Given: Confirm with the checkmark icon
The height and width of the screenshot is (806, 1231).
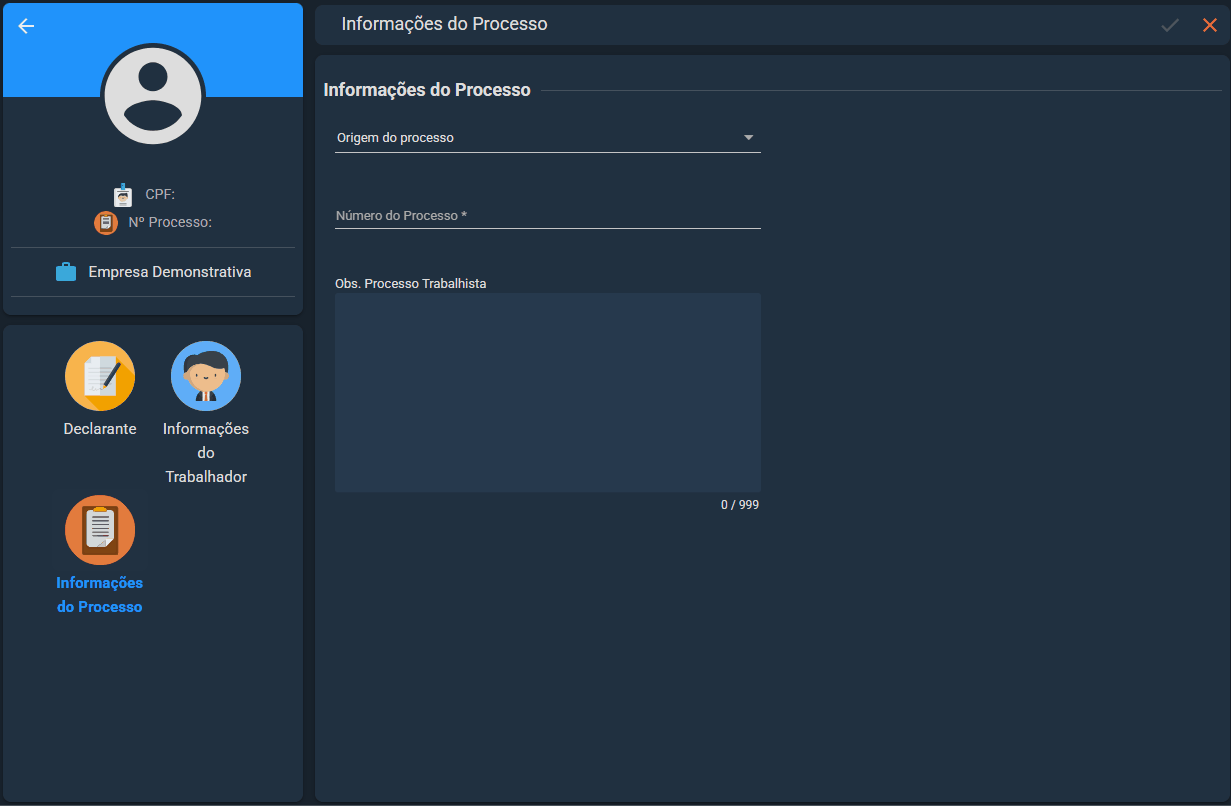Looking at the screenshot, I should (1170, 25).
